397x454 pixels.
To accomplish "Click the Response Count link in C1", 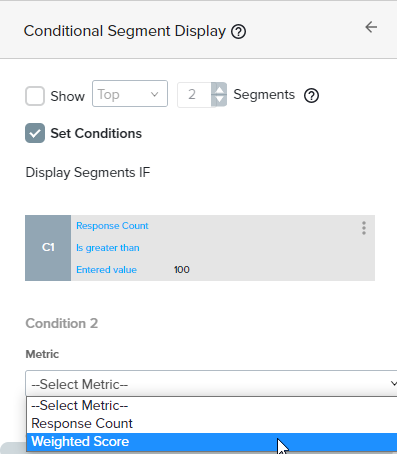I will click(x=112, y=226).
